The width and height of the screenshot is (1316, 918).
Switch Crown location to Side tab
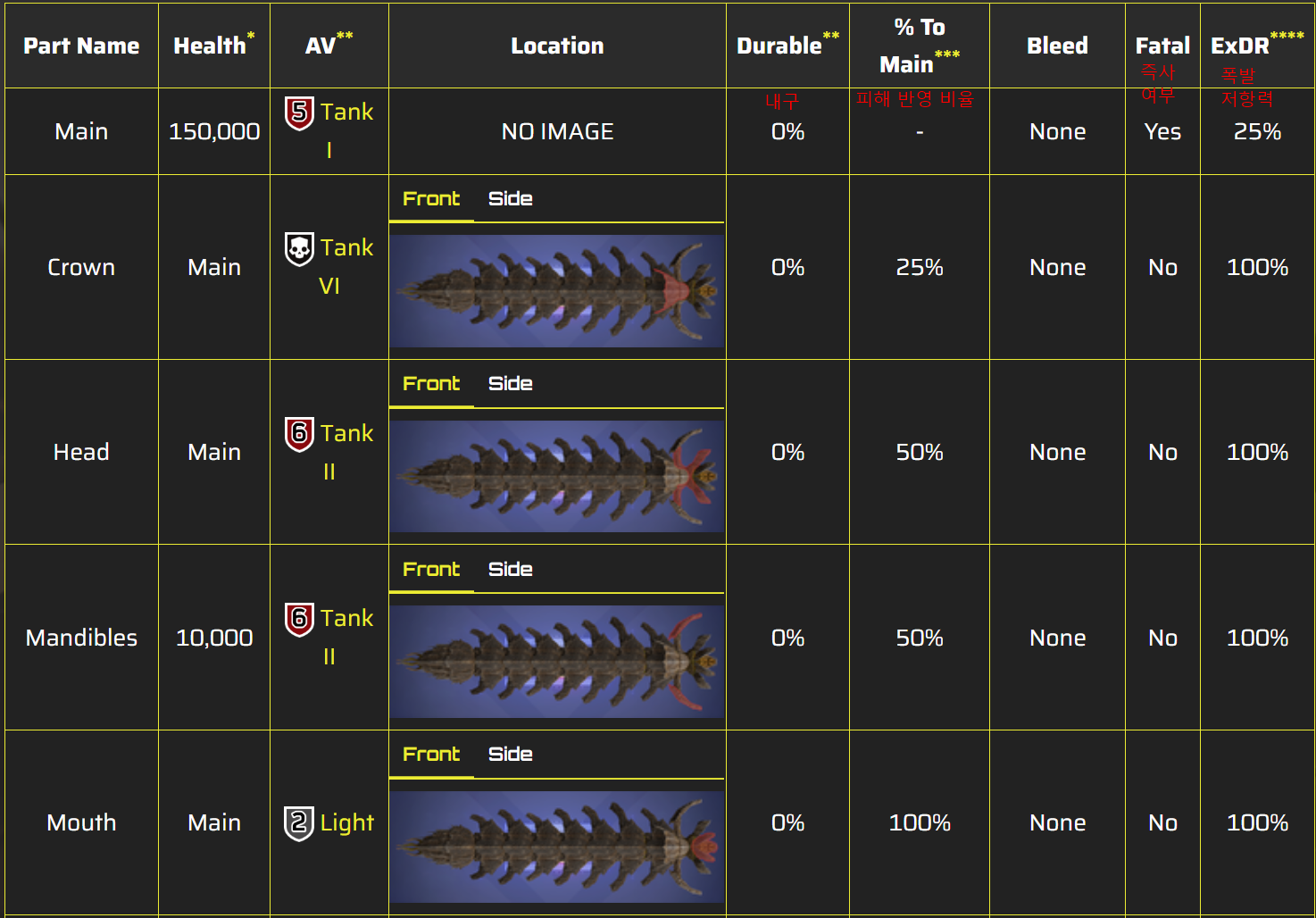(510, 199)
